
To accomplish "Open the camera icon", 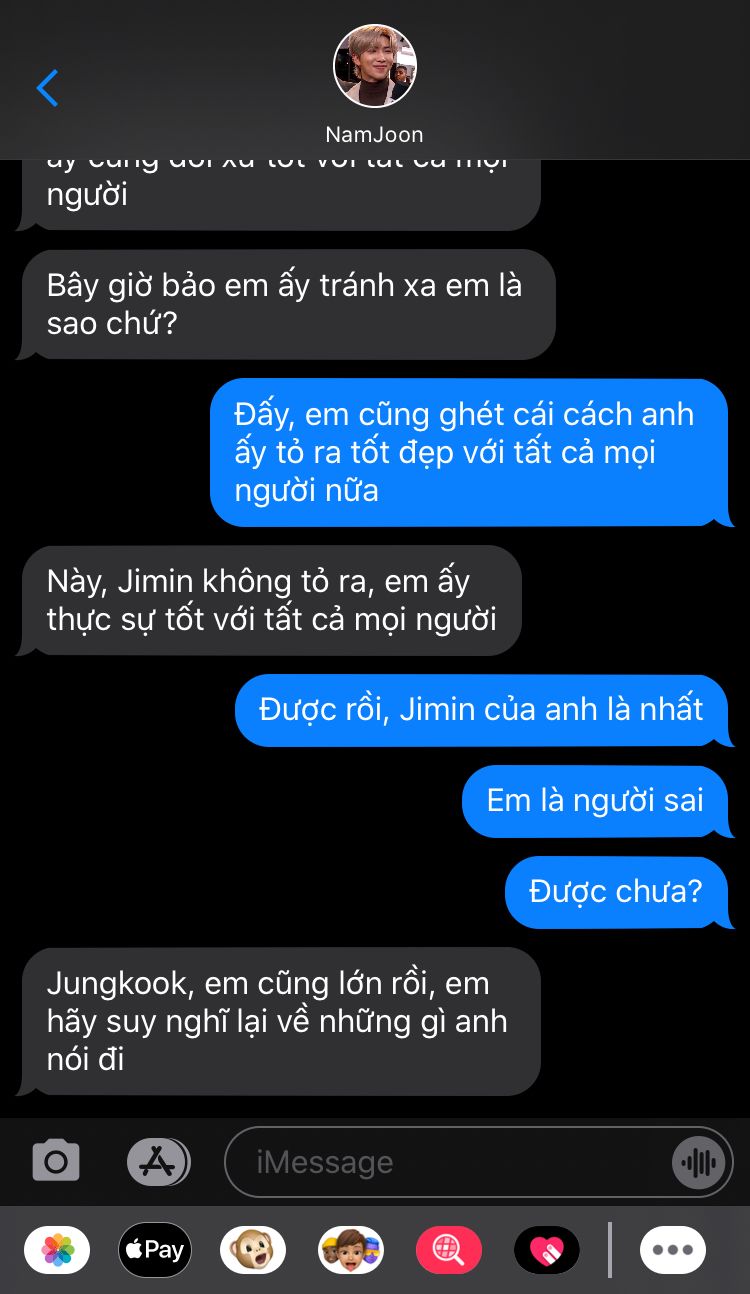I will pyautogui.click(x=56, y=1161).
